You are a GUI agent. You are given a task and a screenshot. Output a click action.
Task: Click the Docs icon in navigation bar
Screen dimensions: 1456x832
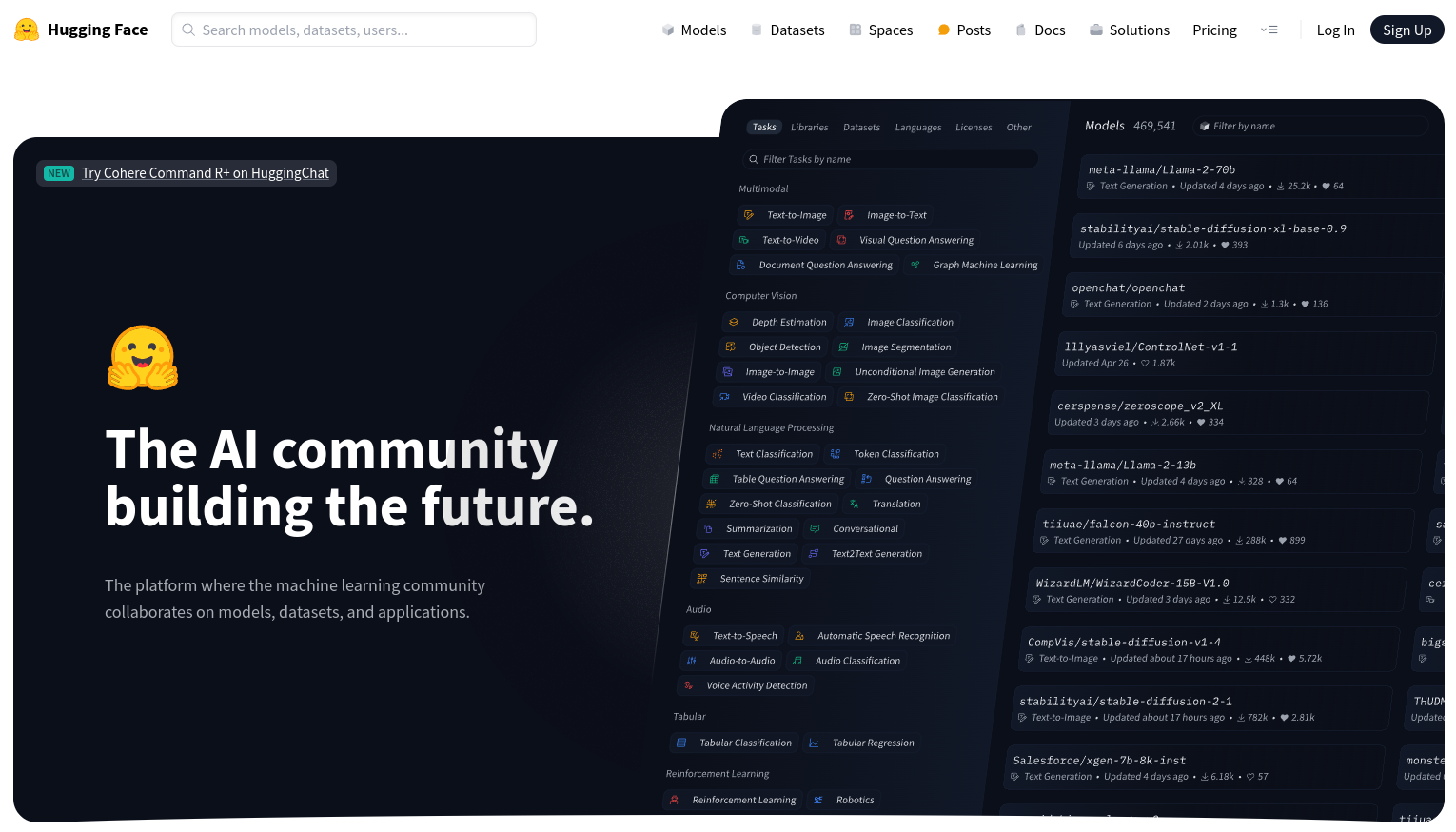(1021, 30)
